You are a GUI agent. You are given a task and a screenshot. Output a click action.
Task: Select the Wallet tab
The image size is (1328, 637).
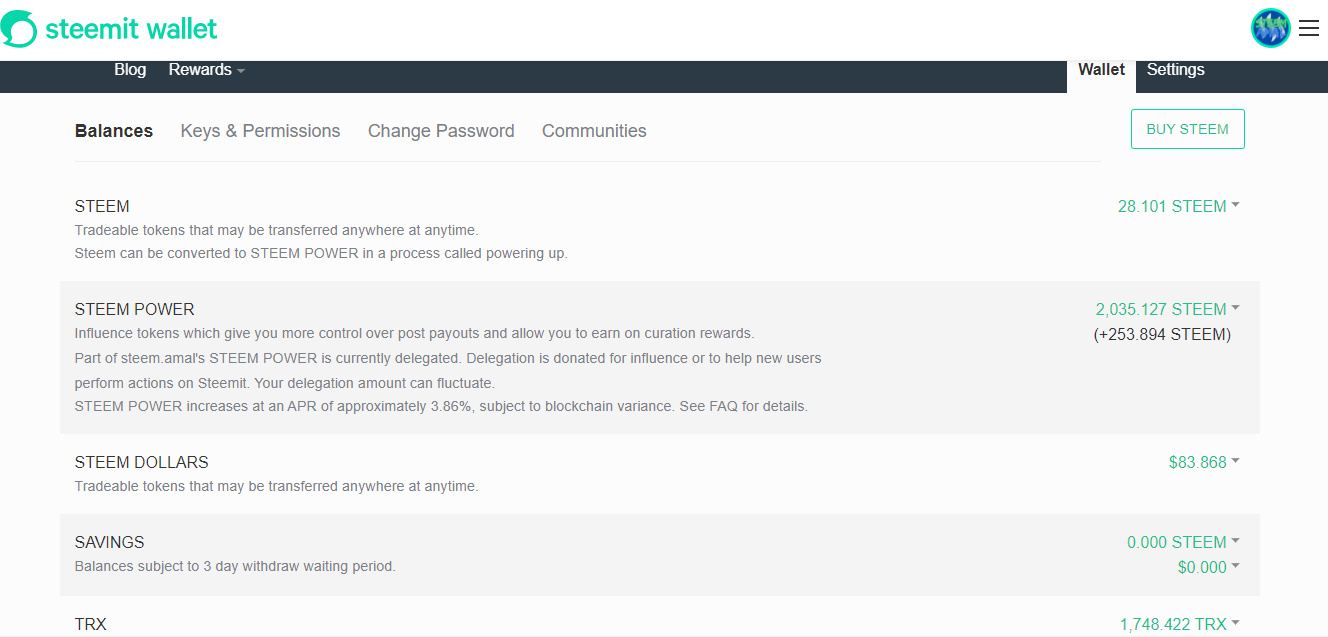coord(1101,70)
